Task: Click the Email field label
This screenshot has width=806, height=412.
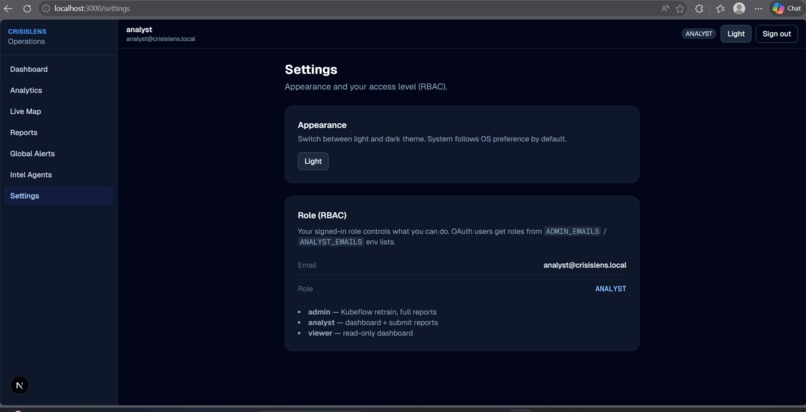Action: 307,266
